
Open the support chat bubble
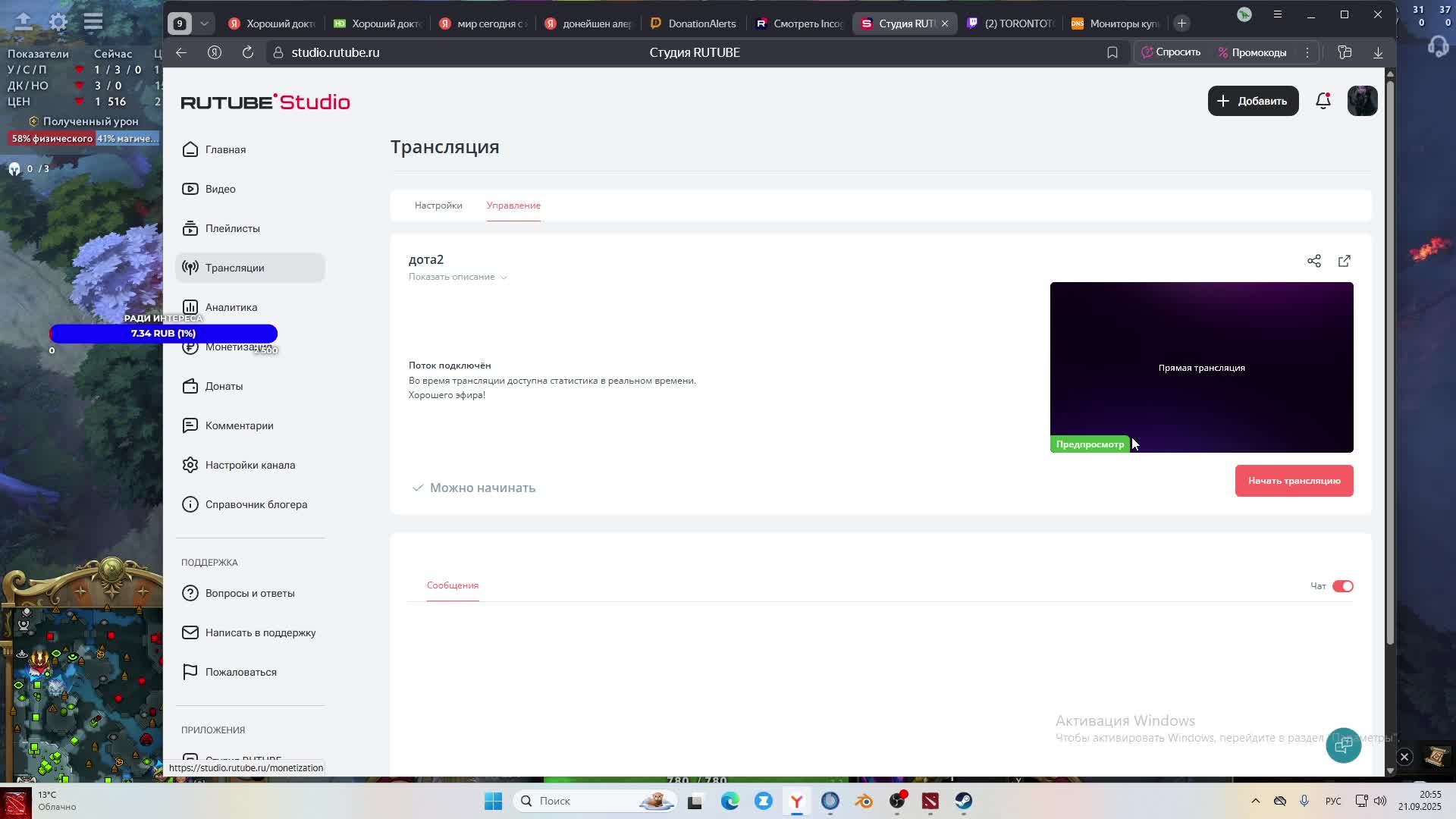tap(1343, 745)
